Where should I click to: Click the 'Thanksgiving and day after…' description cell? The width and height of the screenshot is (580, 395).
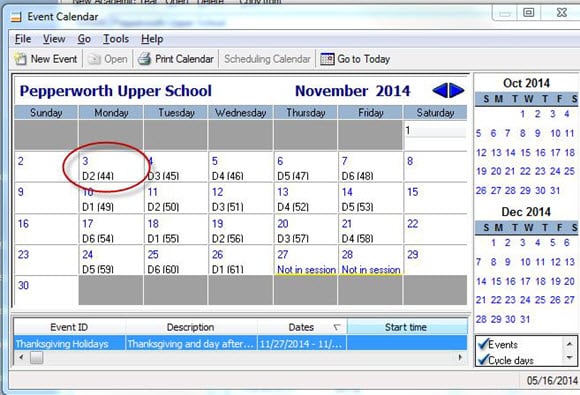click(x=191, y=344)
